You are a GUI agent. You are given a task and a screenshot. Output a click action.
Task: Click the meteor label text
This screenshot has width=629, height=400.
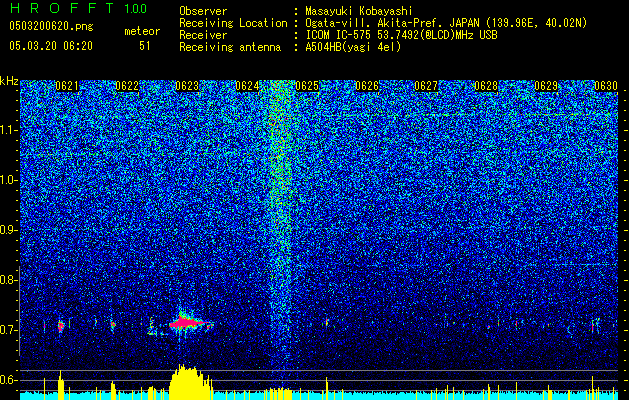[142, 31]
